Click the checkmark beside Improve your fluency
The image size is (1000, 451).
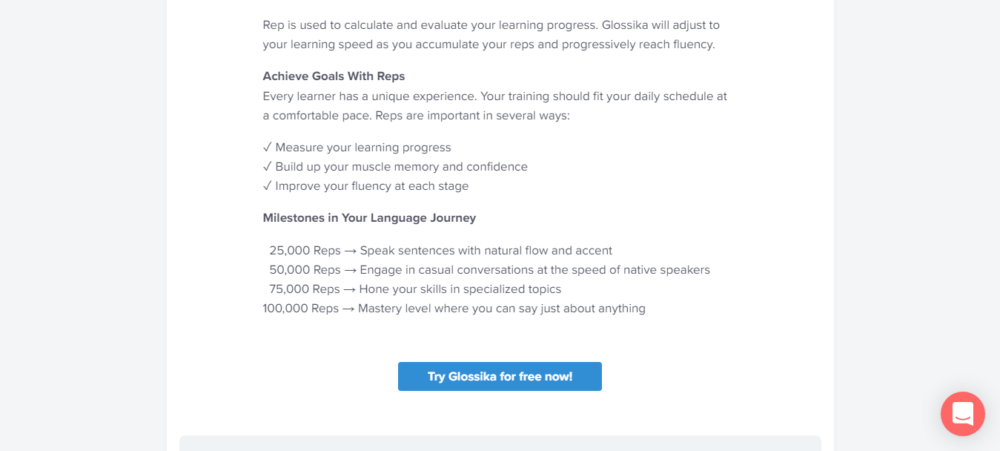tap(267, 185)
